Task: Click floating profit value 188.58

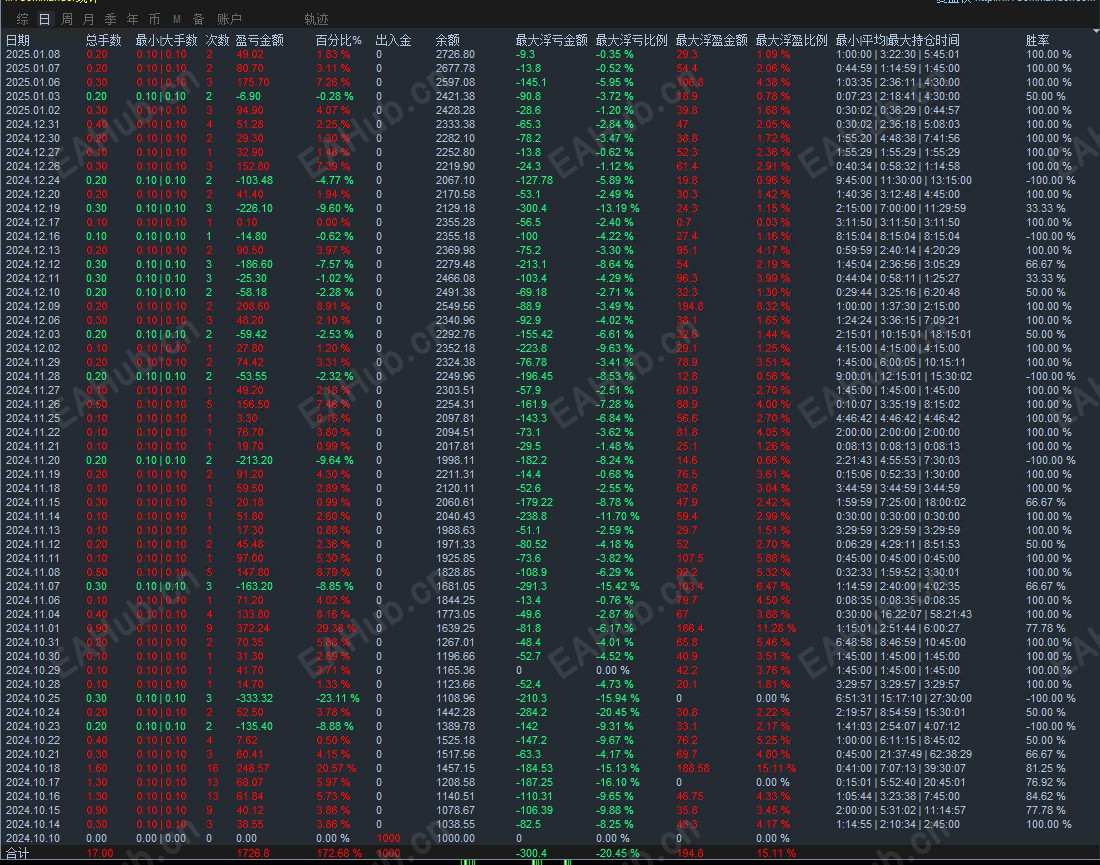Action: pyautogui.click(x=692, y=768)
